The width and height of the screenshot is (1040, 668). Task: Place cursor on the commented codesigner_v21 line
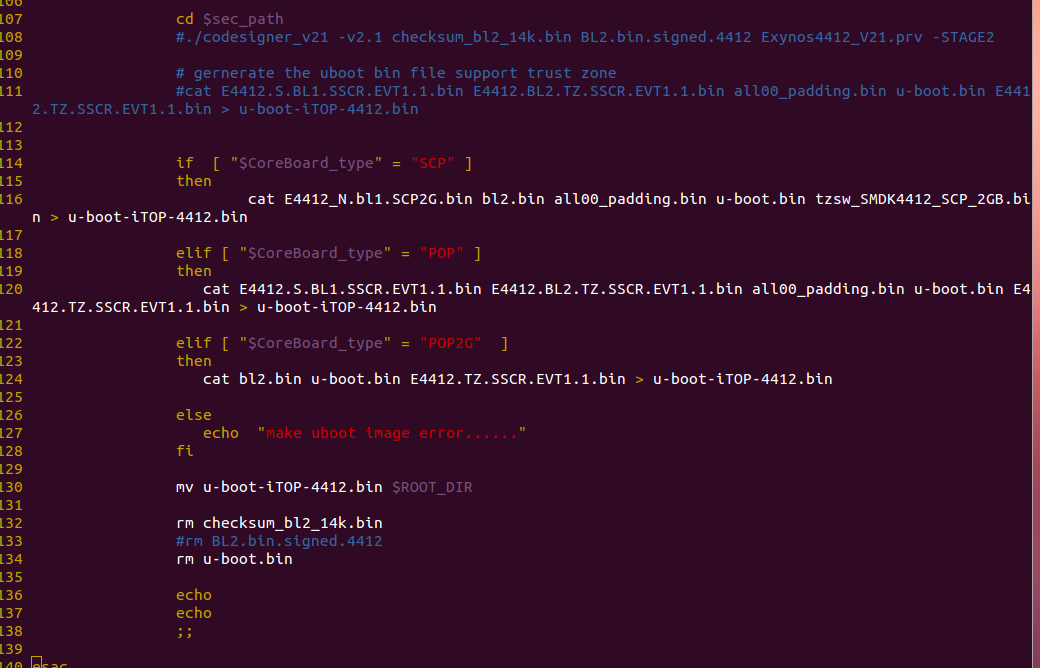point(584,37)
